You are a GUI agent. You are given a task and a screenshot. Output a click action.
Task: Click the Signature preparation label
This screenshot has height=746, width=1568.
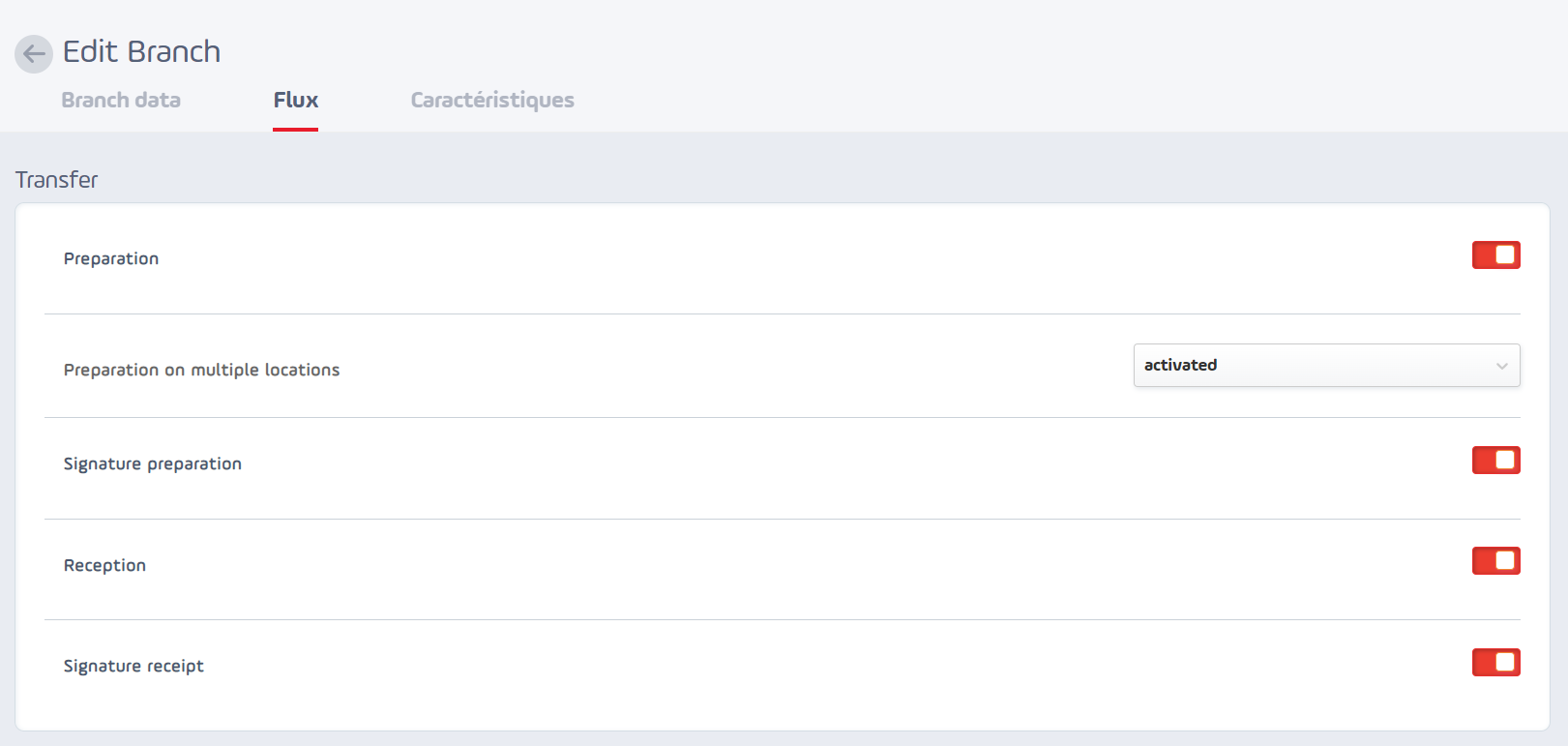pyautogui.click(x=153, y=463)
